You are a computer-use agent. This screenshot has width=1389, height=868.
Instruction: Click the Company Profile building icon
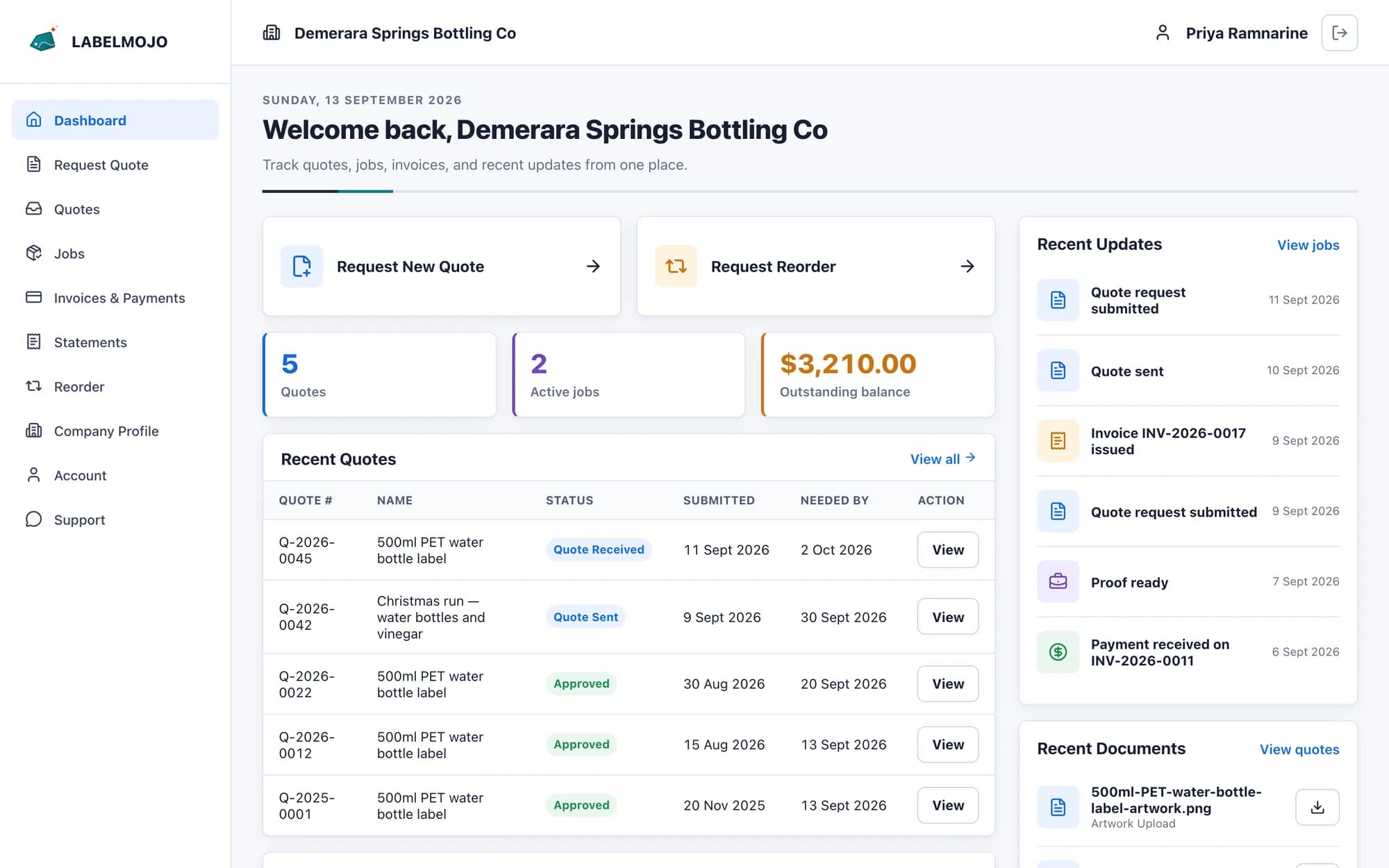click(x=33, y=431)
